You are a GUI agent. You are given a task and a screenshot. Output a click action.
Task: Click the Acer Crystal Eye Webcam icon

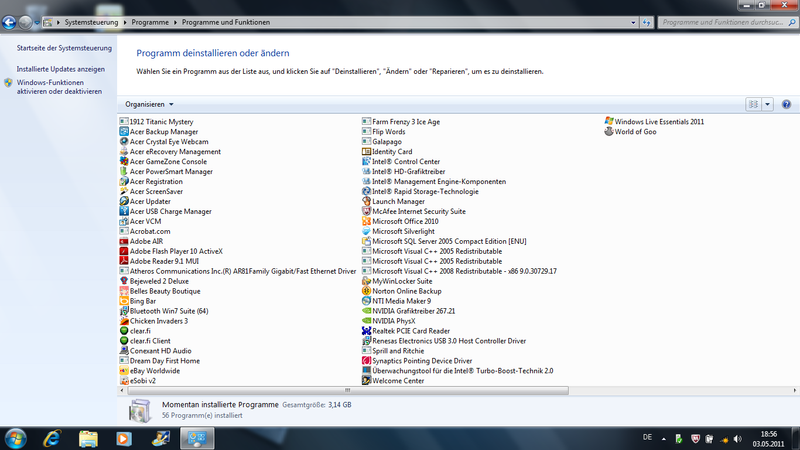[x=123, y=142]
